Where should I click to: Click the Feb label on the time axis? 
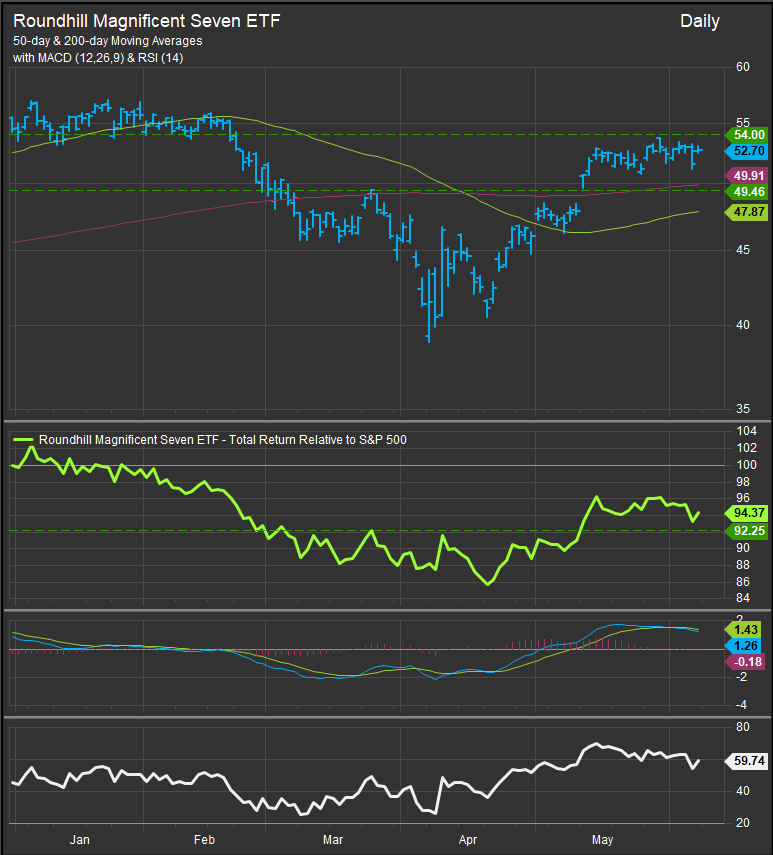204,840
